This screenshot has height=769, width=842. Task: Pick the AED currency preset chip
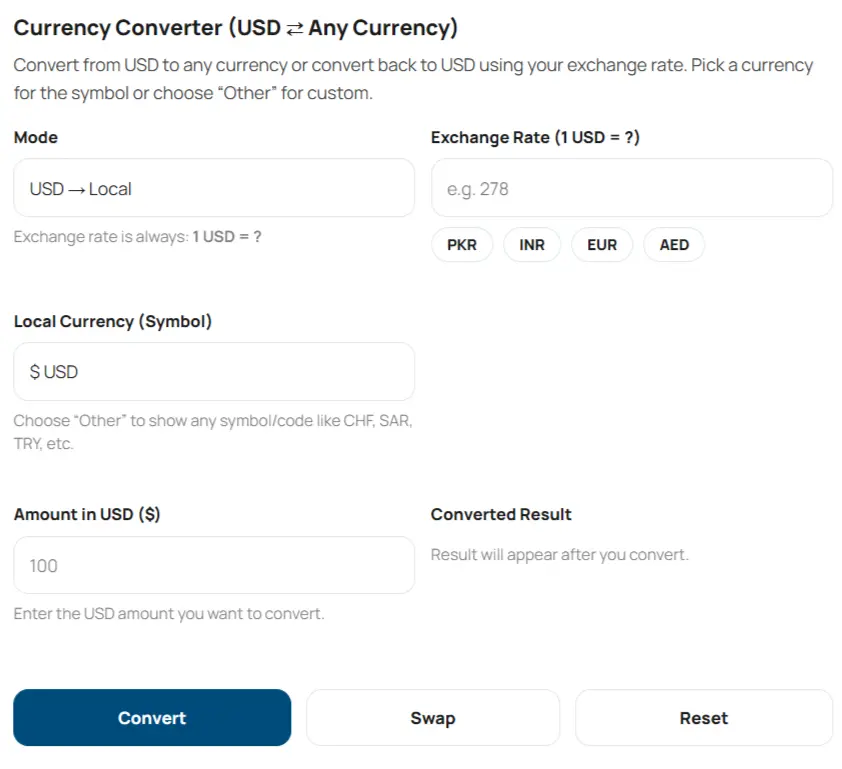(673, 244)
